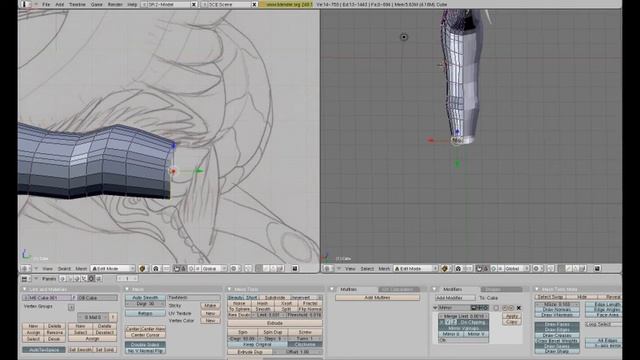Click buttons window type icon beside Panels
The width and height of the screenshot is (640, 360).
[25, 279]
